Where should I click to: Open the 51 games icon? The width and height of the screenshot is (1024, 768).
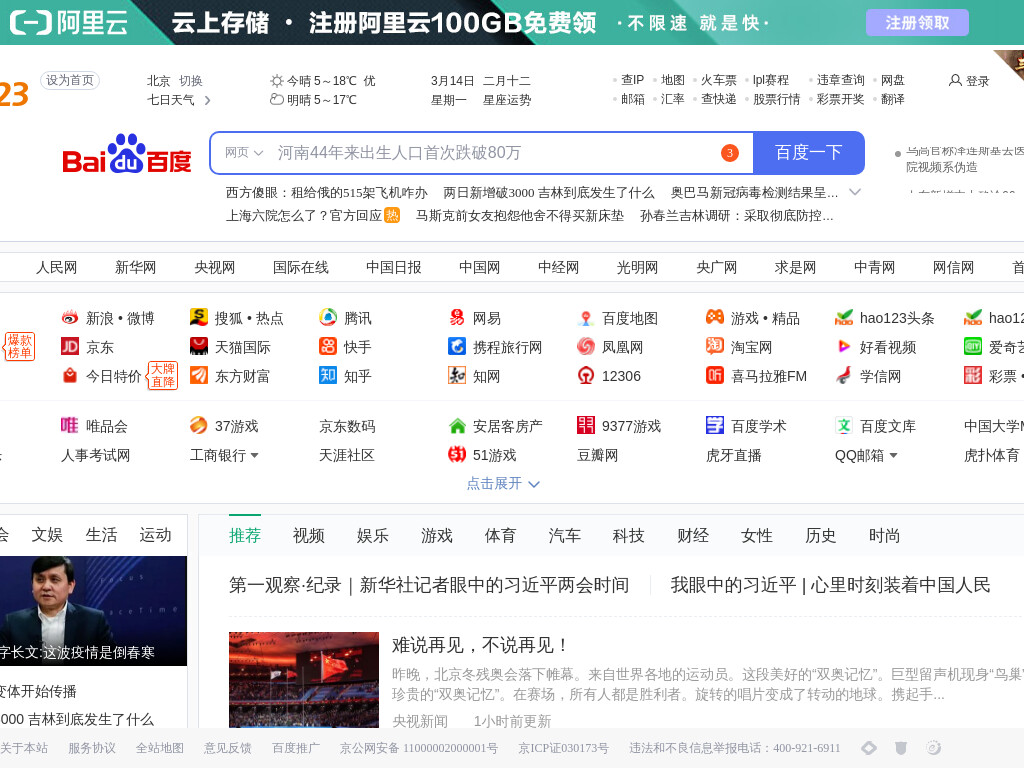456,454
